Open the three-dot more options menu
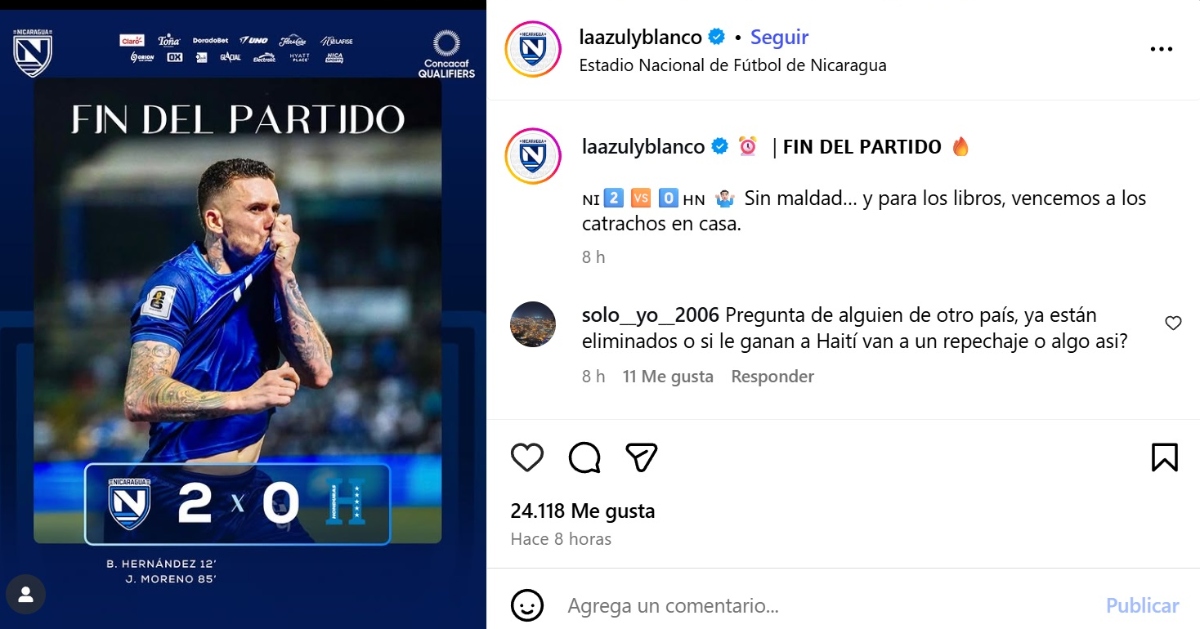The height and width of the screenshot is (629, 1200). point(1161,49)
